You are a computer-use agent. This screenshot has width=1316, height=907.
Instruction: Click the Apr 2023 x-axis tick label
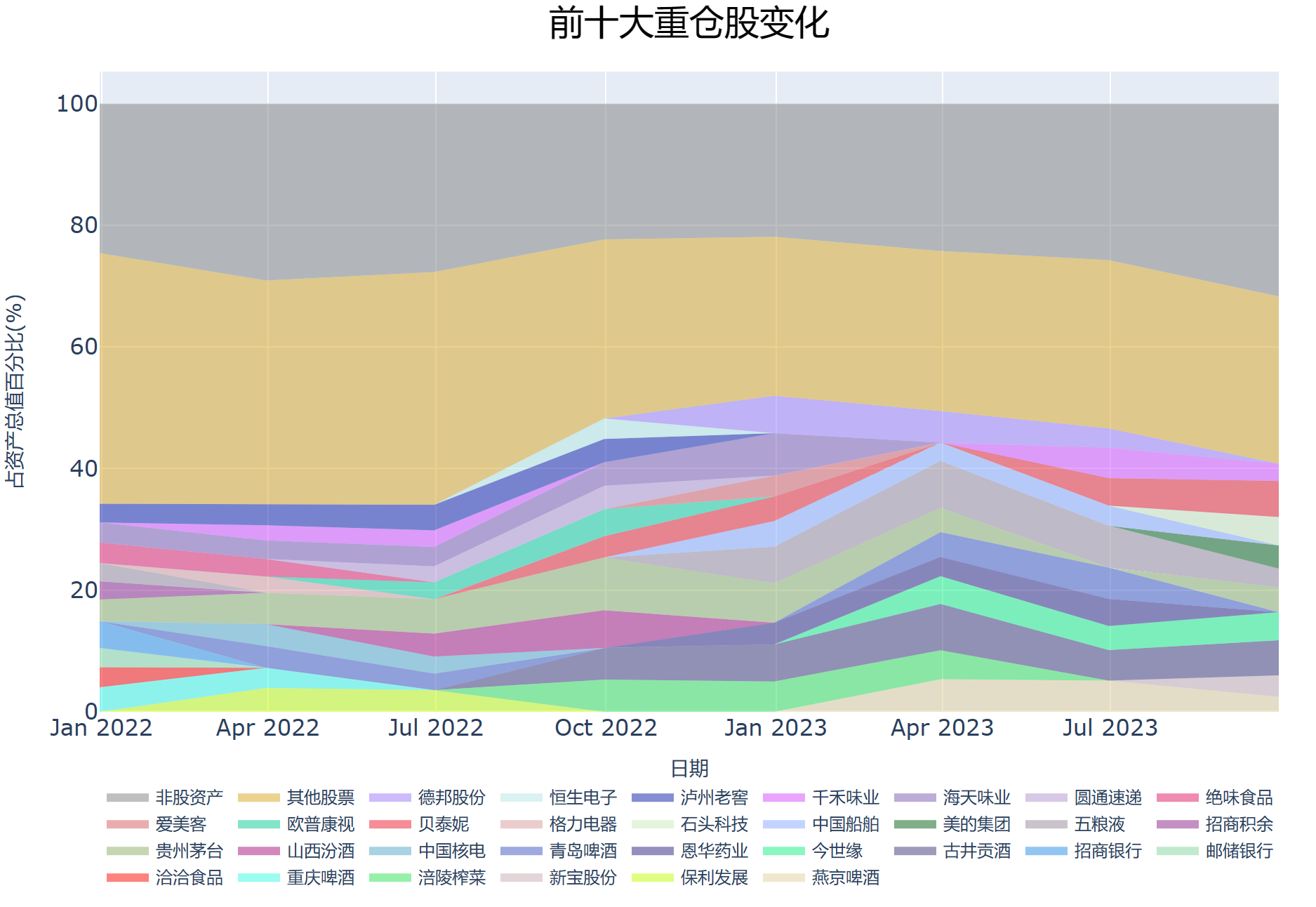pyautogui.click(x=942, y=728)
